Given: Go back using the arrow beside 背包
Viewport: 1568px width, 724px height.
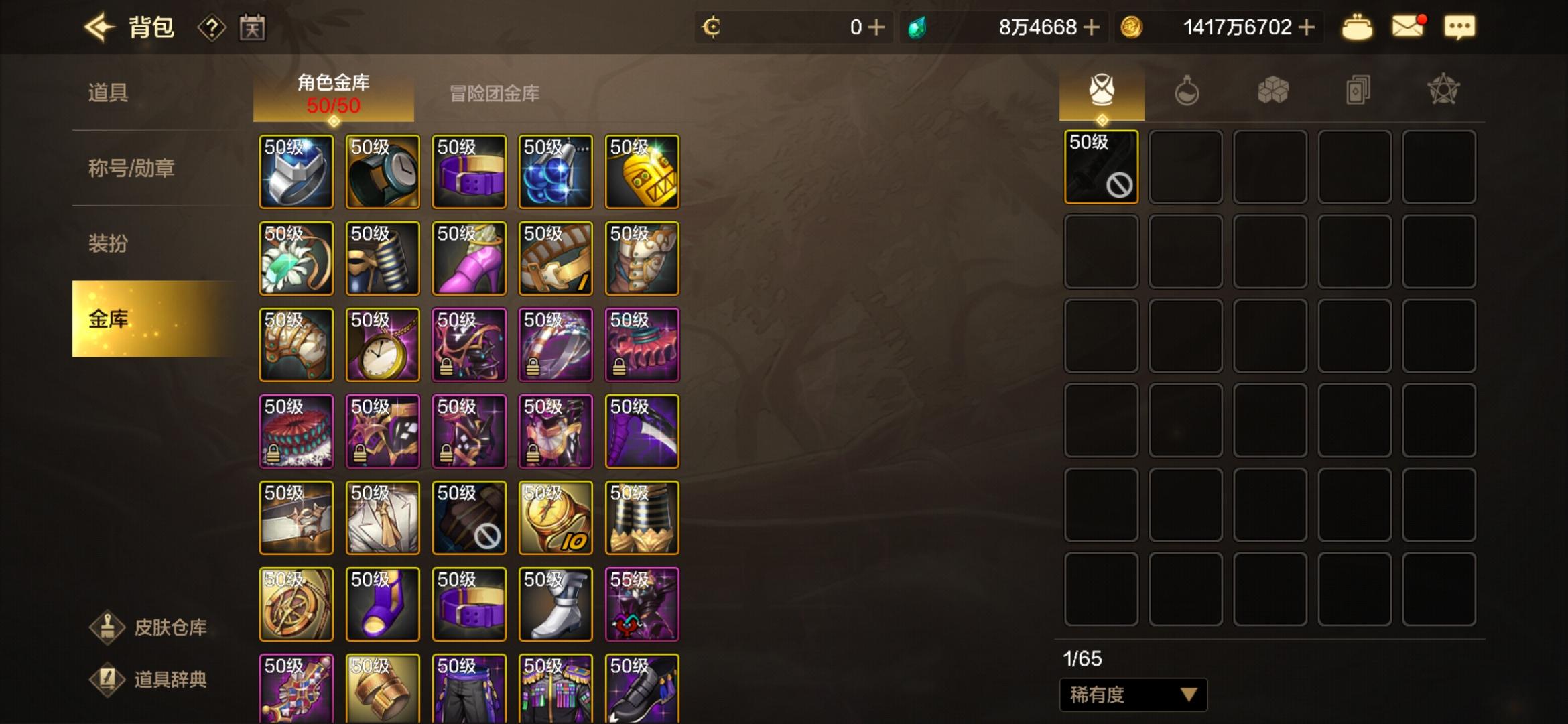Looking at the screenshot, I should 99,27.
